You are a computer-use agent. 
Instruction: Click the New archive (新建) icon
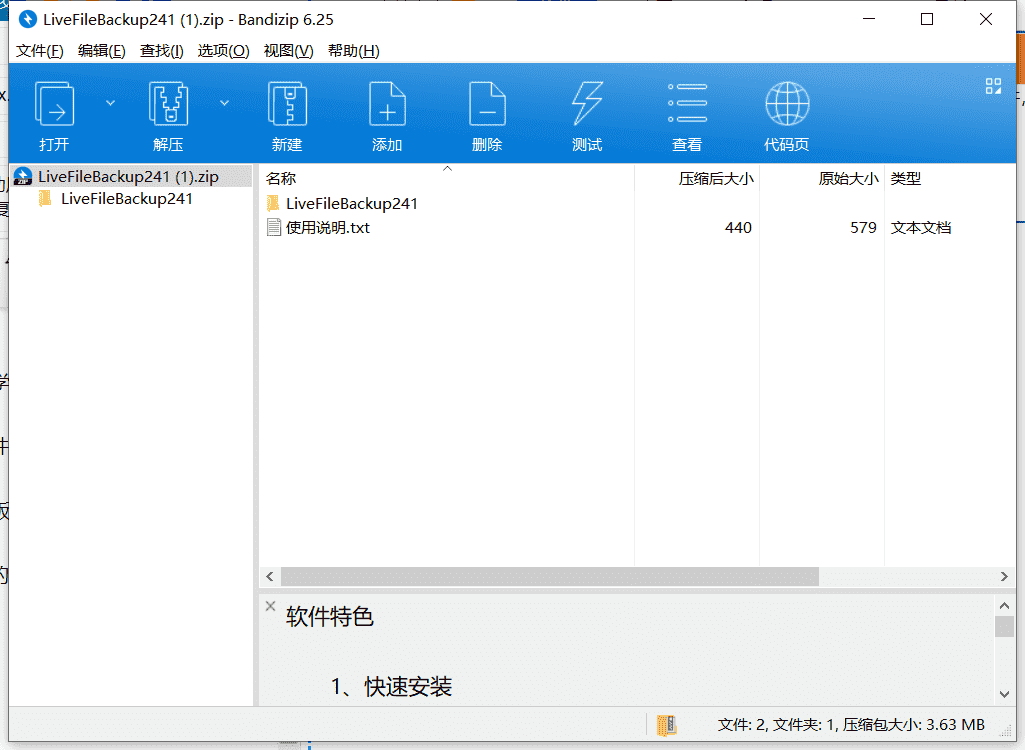pos(287,103)
